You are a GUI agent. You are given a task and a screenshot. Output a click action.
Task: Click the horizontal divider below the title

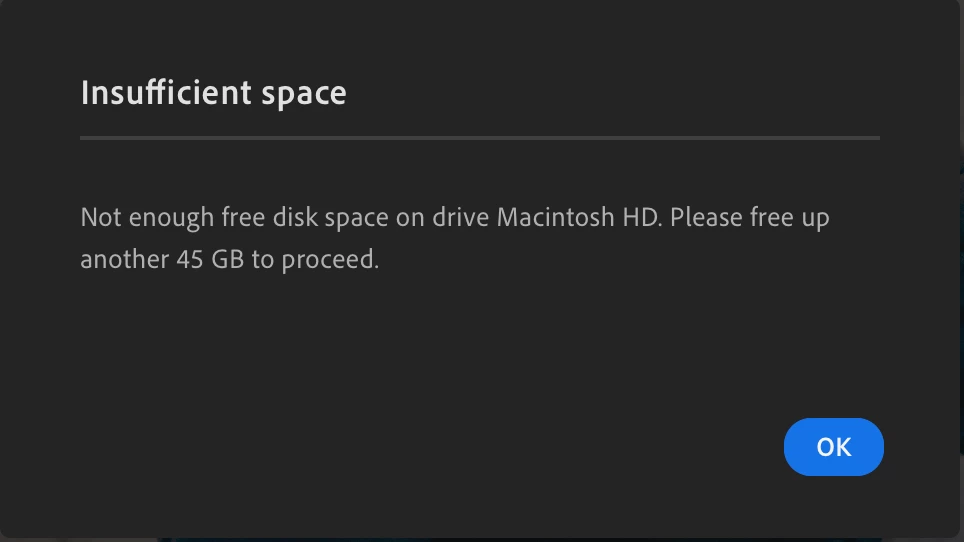(480, 138)
